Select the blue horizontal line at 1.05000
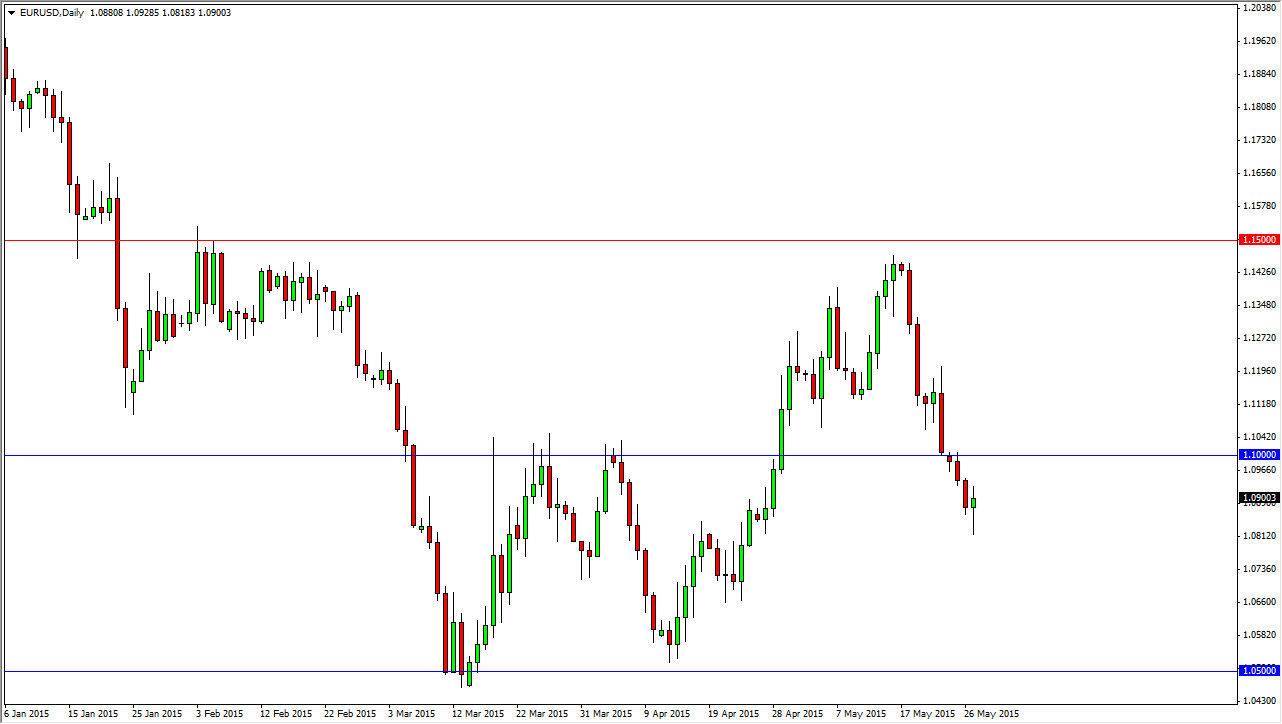This screenshot has width=1282, height=724. click(x=619, y=671)
